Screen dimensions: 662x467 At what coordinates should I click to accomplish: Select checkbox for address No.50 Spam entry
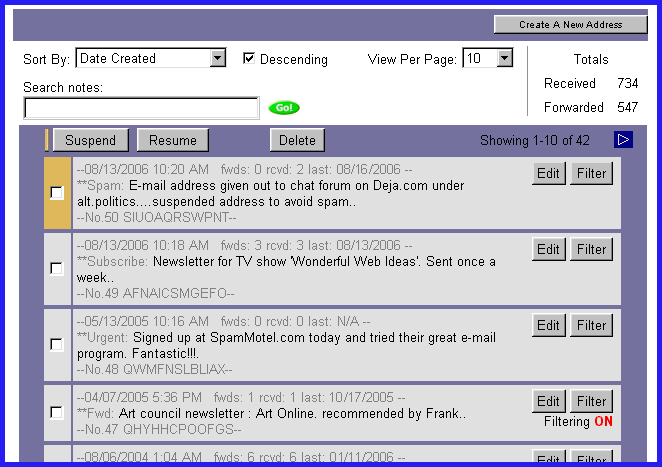tap(57, 193)
